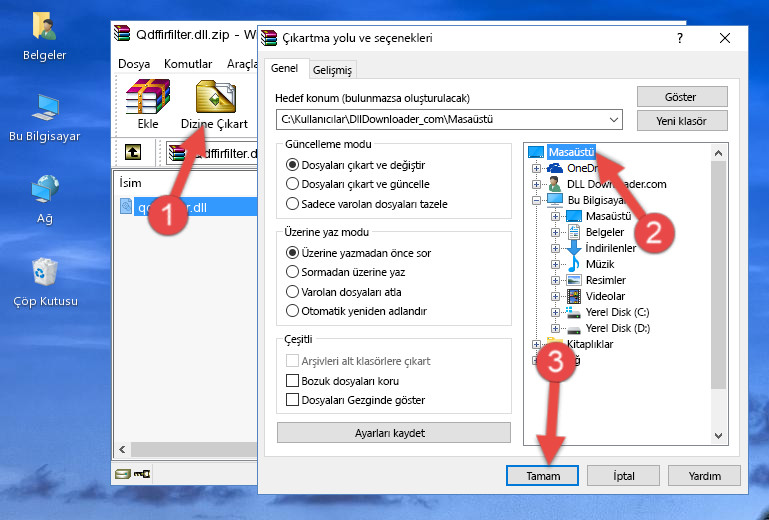Select 'Sormadan üzerine yaz' option
The image size is (769, 520).
(292, 272)
